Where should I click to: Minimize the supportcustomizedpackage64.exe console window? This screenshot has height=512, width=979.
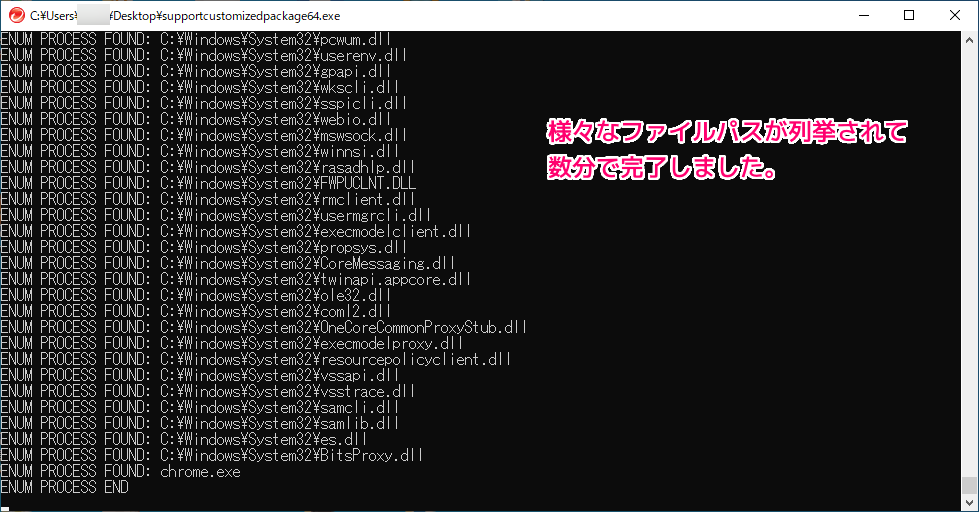(x=864, y=15)
